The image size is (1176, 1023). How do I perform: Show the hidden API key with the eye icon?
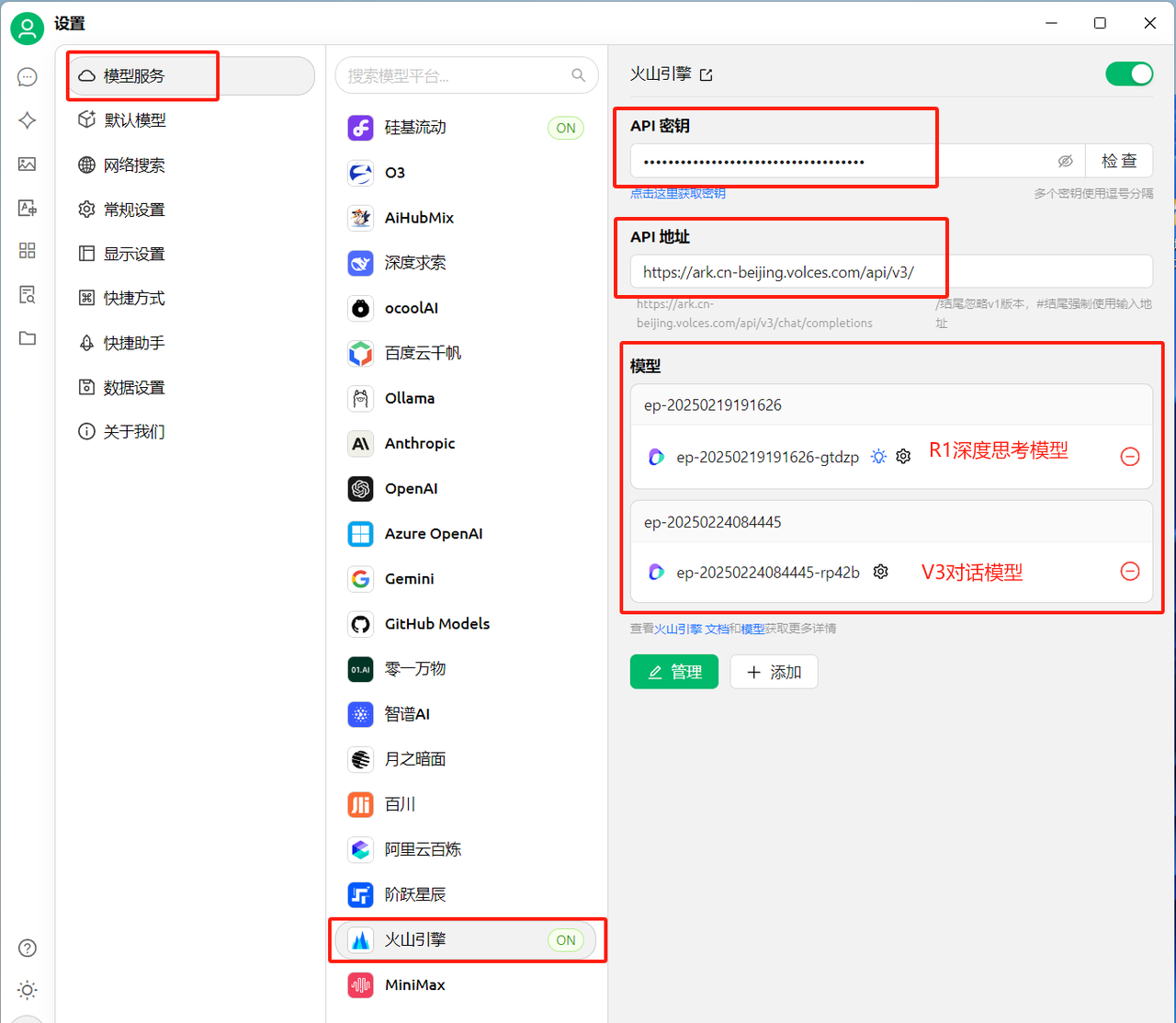(1066, 161)
